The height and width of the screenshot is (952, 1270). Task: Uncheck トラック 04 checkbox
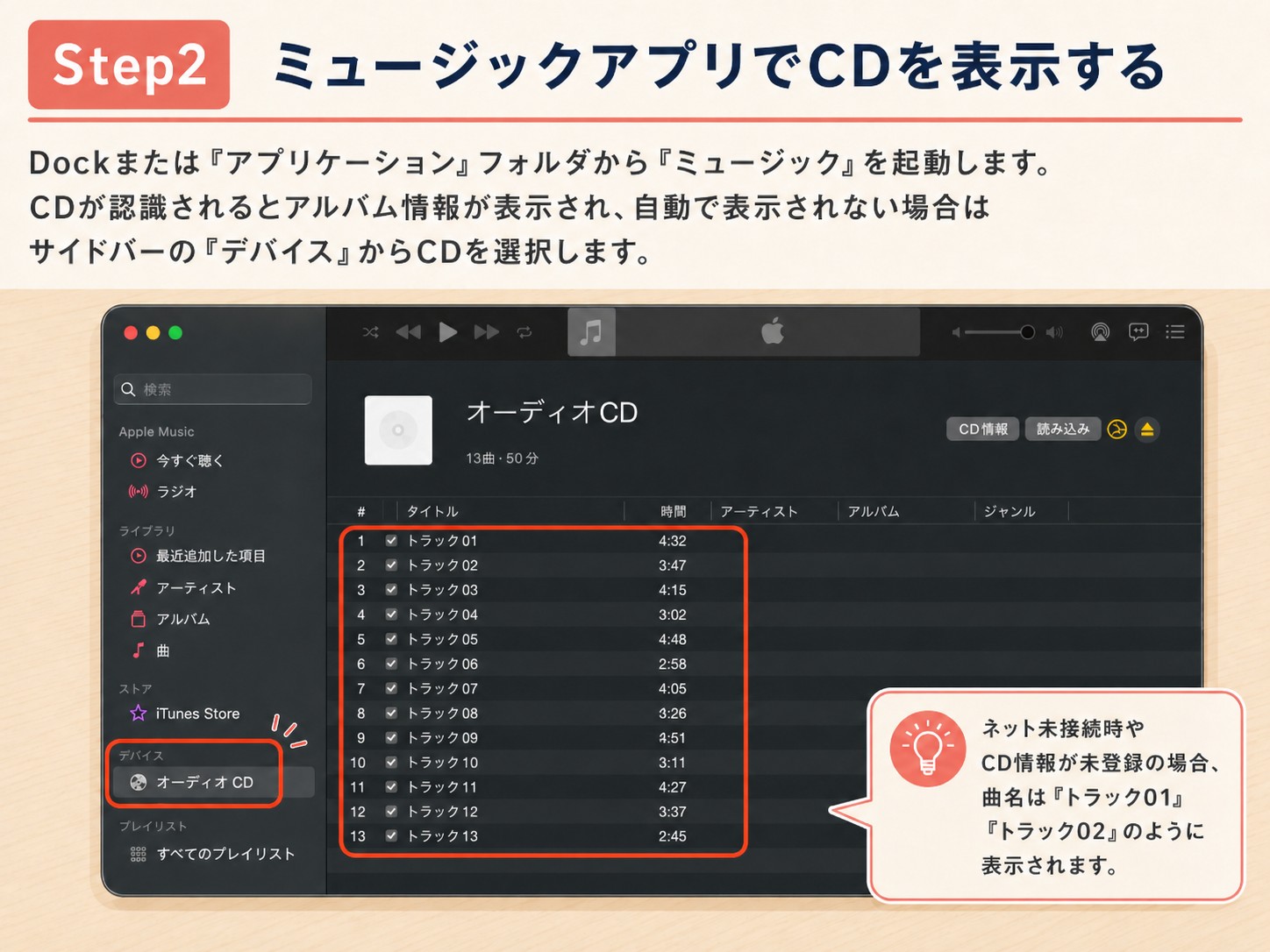click(391, 615)
